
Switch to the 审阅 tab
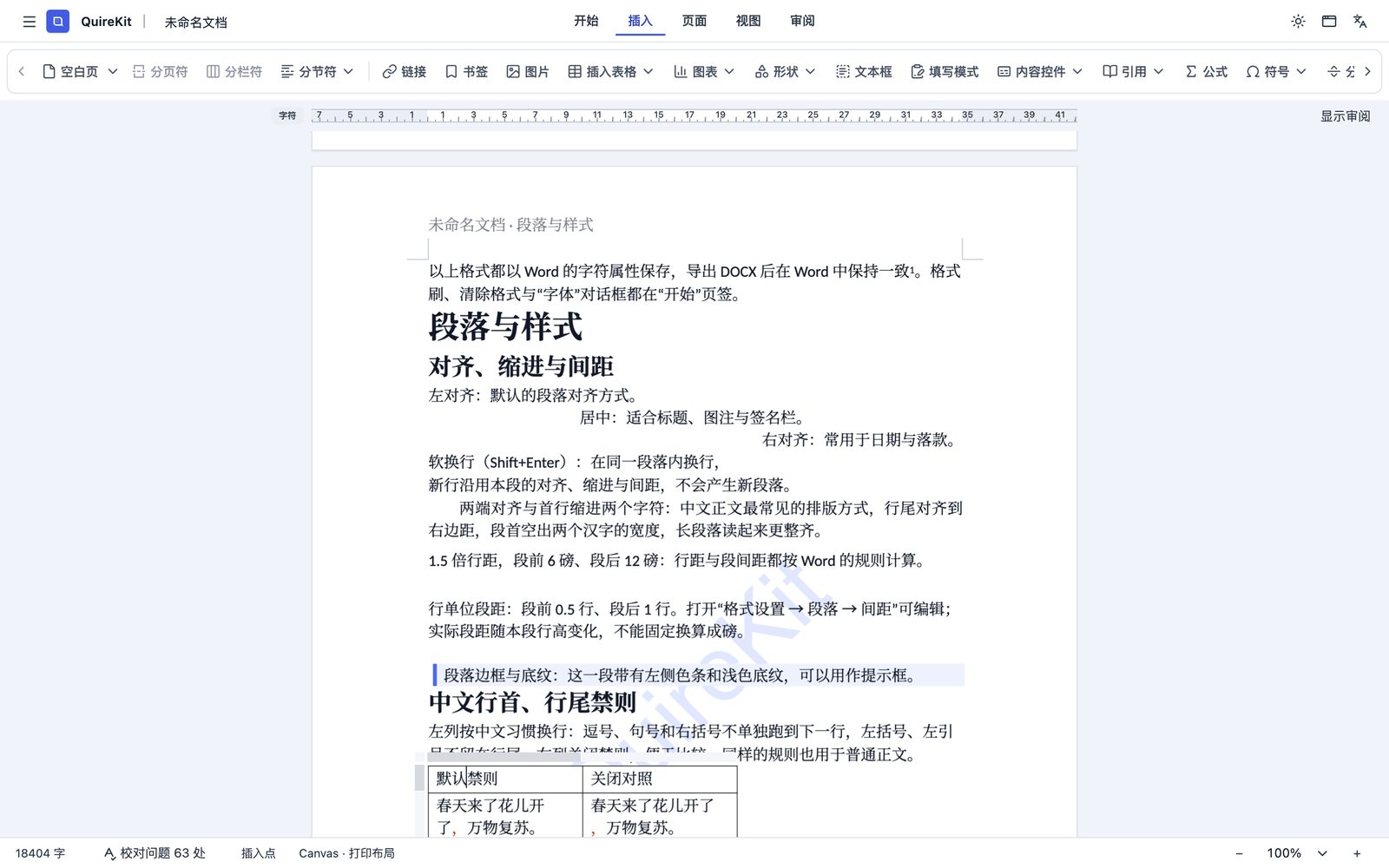pos(802,21)
